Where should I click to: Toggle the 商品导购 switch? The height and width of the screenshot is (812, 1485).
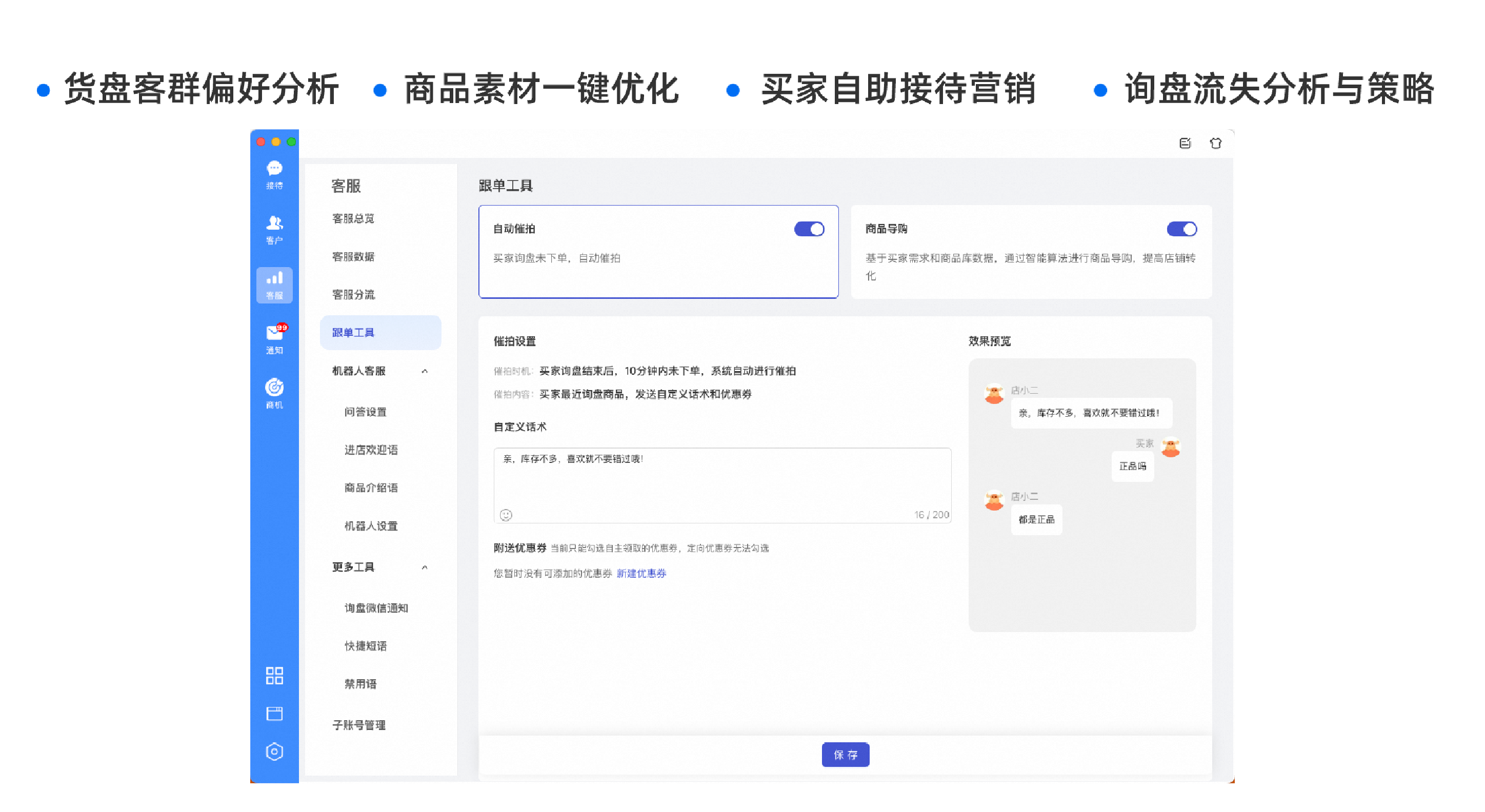point(1181,229)
